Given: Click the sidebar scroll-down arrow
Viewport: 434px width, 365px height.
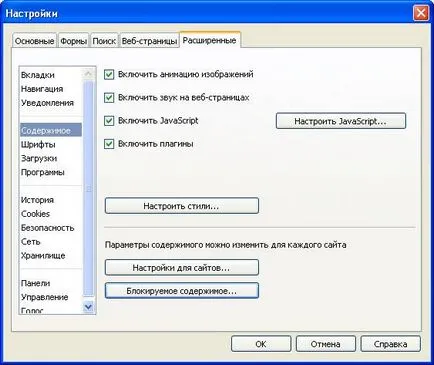Looking at the screenshot, I should (89, 307).
